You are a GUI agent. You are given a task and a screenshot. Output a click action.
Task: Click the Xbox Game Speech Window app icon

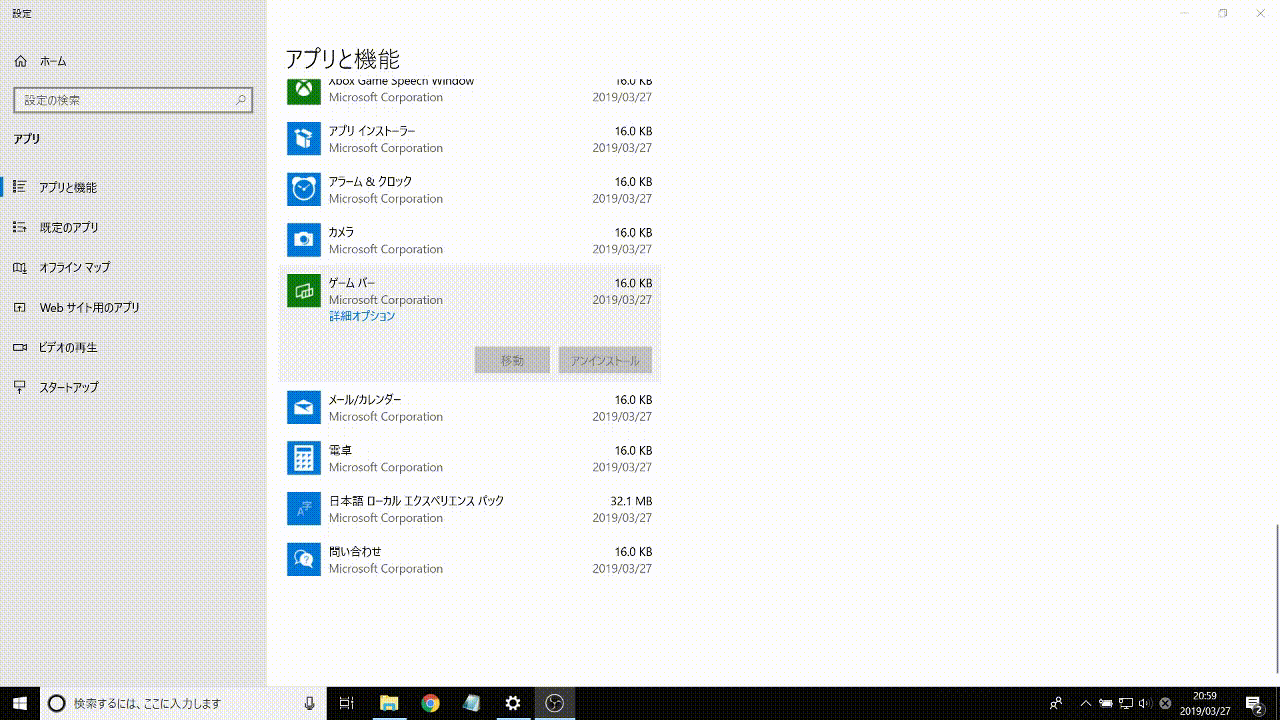pos(304,90)
